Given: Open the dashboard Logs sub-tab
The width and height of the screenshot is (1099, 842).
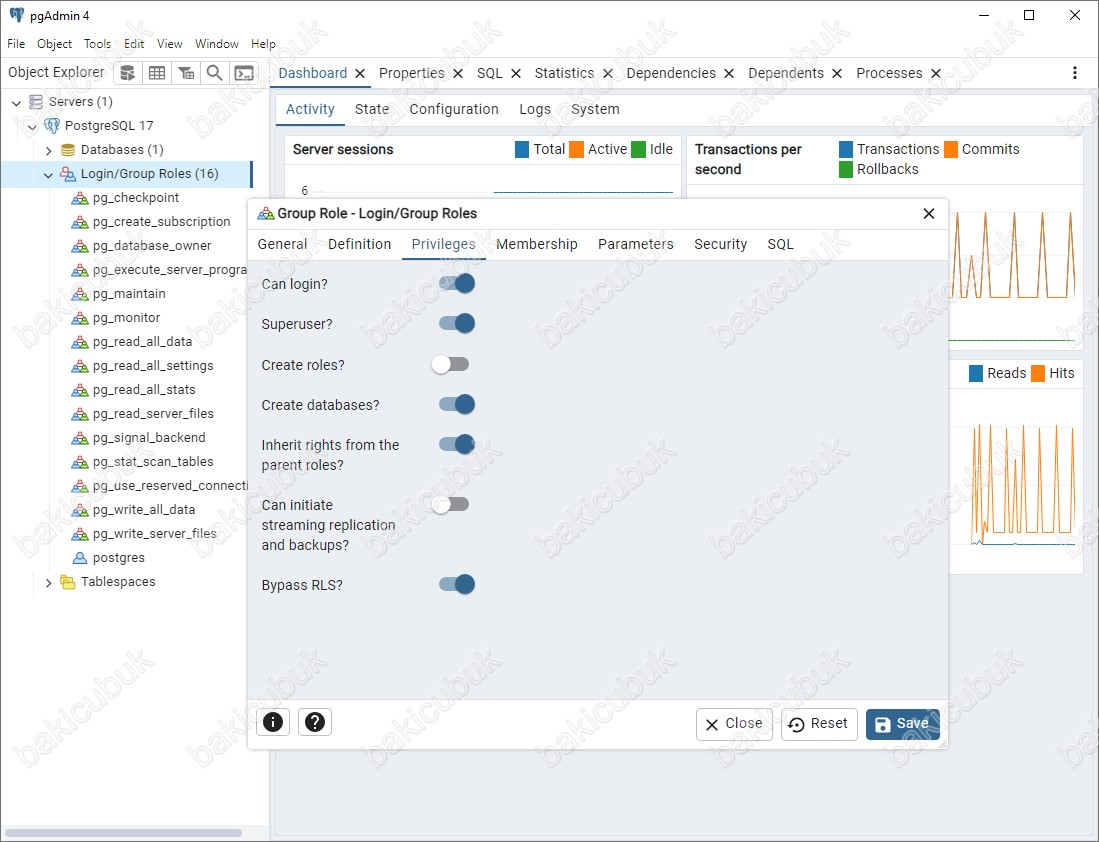Looking at the screenshot, I should coord(535,109).
